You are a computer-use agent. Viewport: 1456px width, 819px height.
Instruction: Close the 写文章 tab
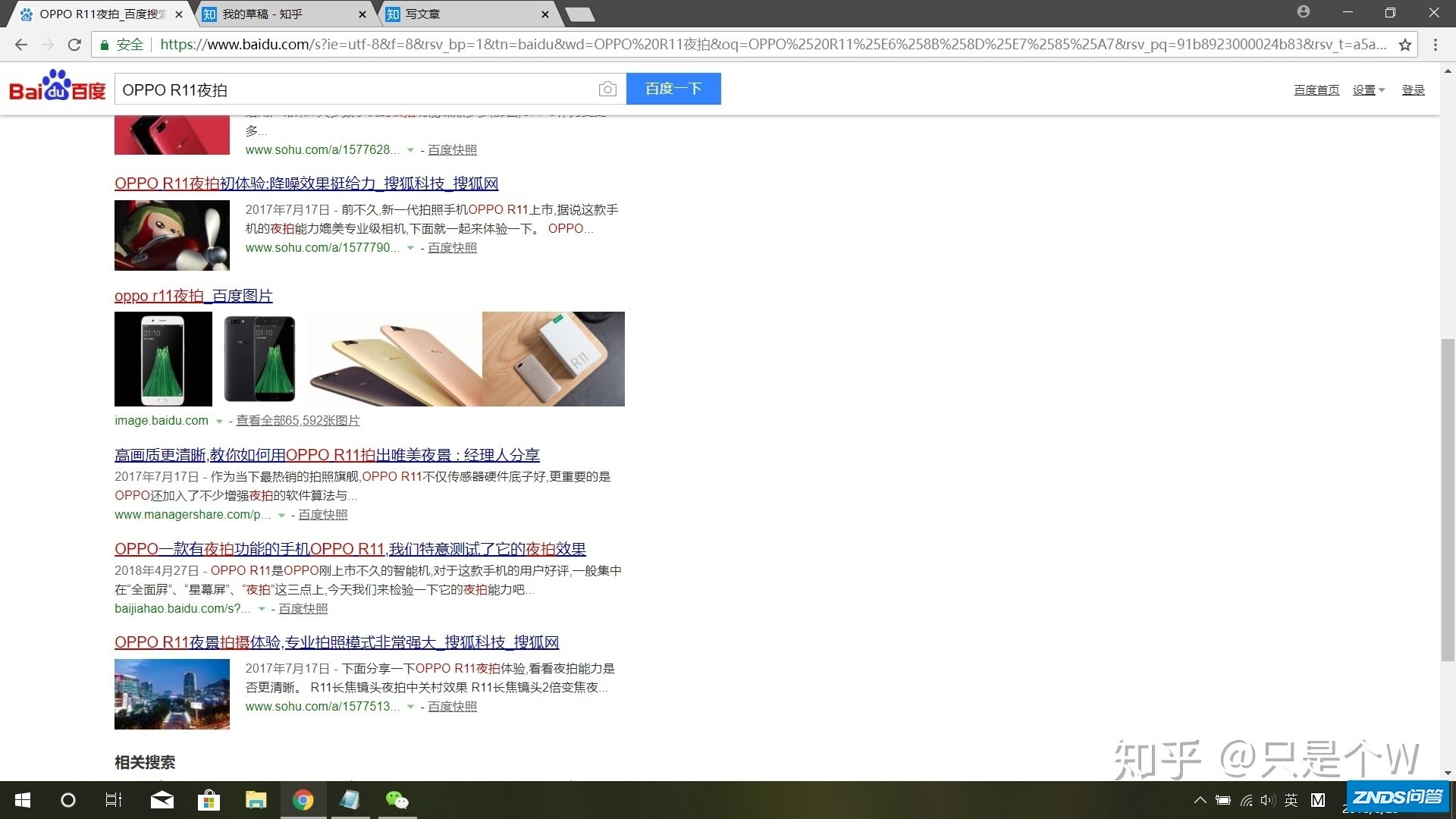pyautogui.click(x=545, y=14)
